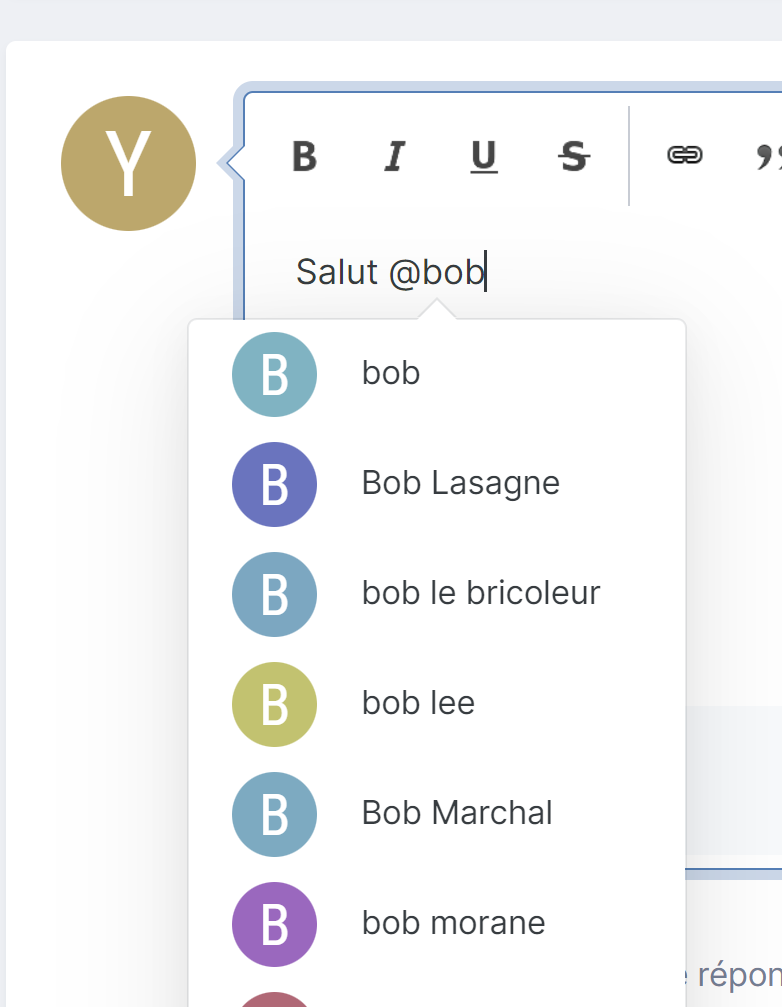782x1007 pixels.
Task: Mention Bob Marchal from suggestions
Action: [x=437, y=814]
